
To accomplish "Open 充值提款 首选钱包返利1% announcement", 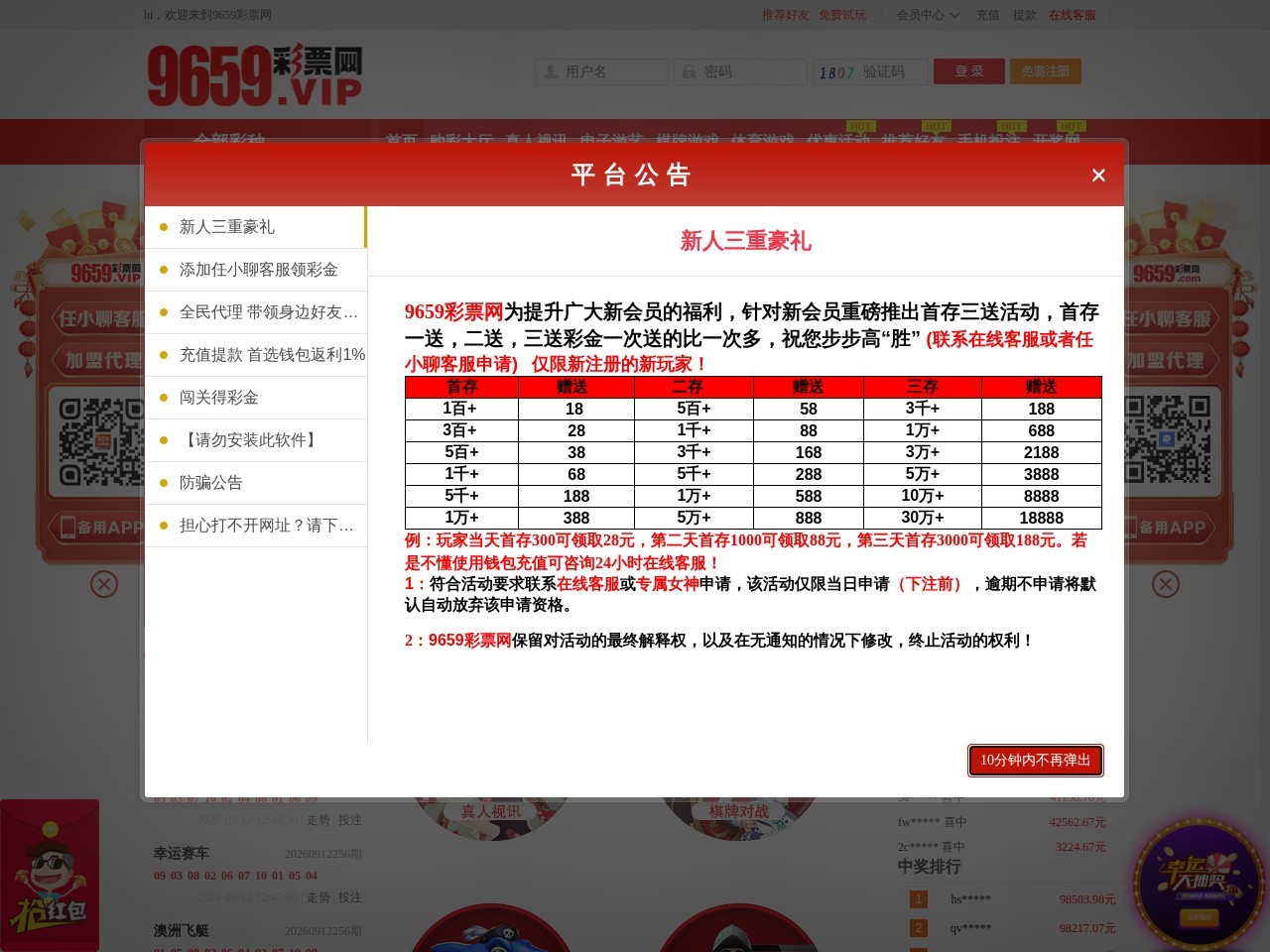I will coord(256,355).
